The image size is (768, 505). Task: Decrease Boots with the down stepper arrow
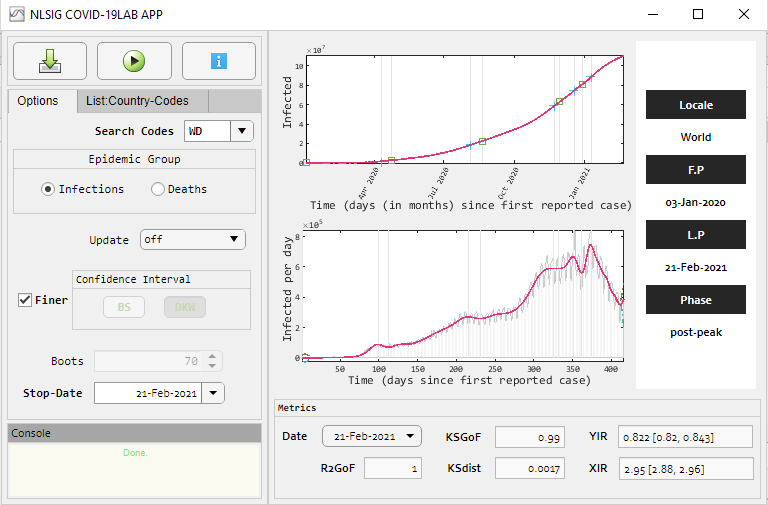[x=212, y=366]
